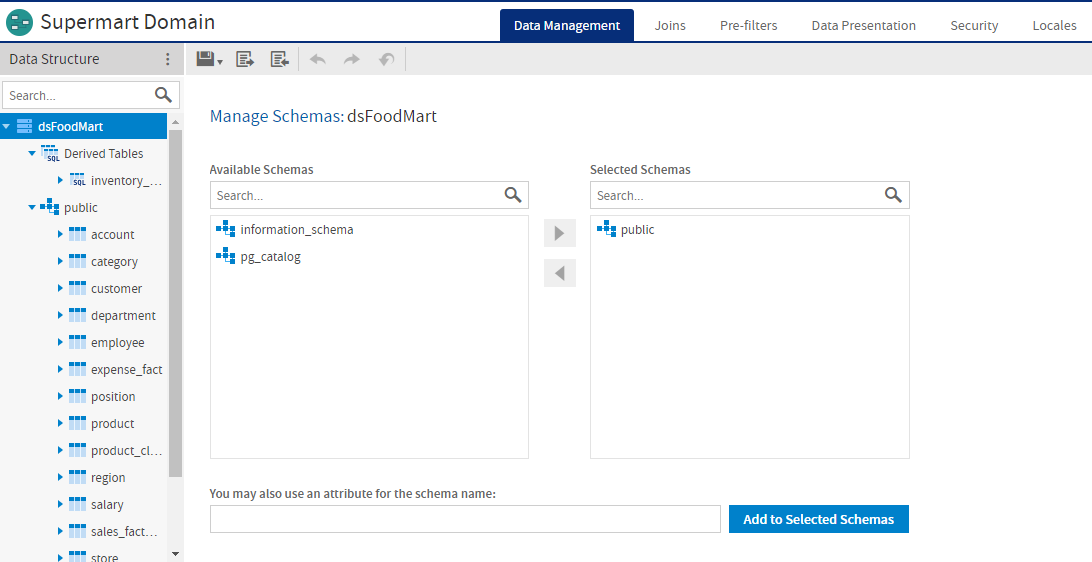The image size is (1092, 562).
Task: Open the Save dropdown icon
Action: tap(209, 59)
